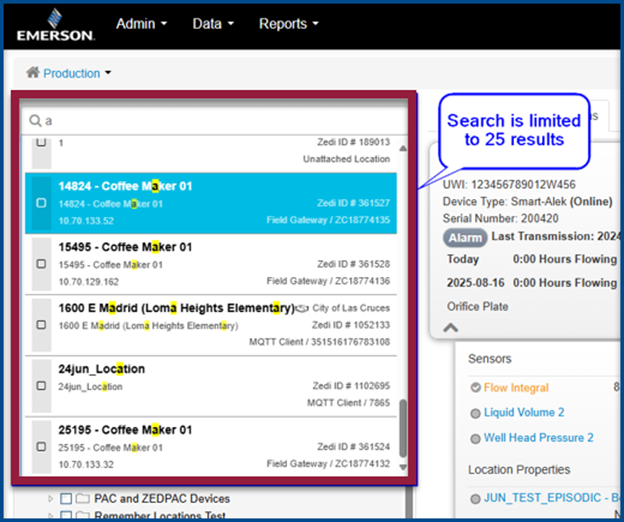Click the scroll up arrow in search results

(403, 148)
